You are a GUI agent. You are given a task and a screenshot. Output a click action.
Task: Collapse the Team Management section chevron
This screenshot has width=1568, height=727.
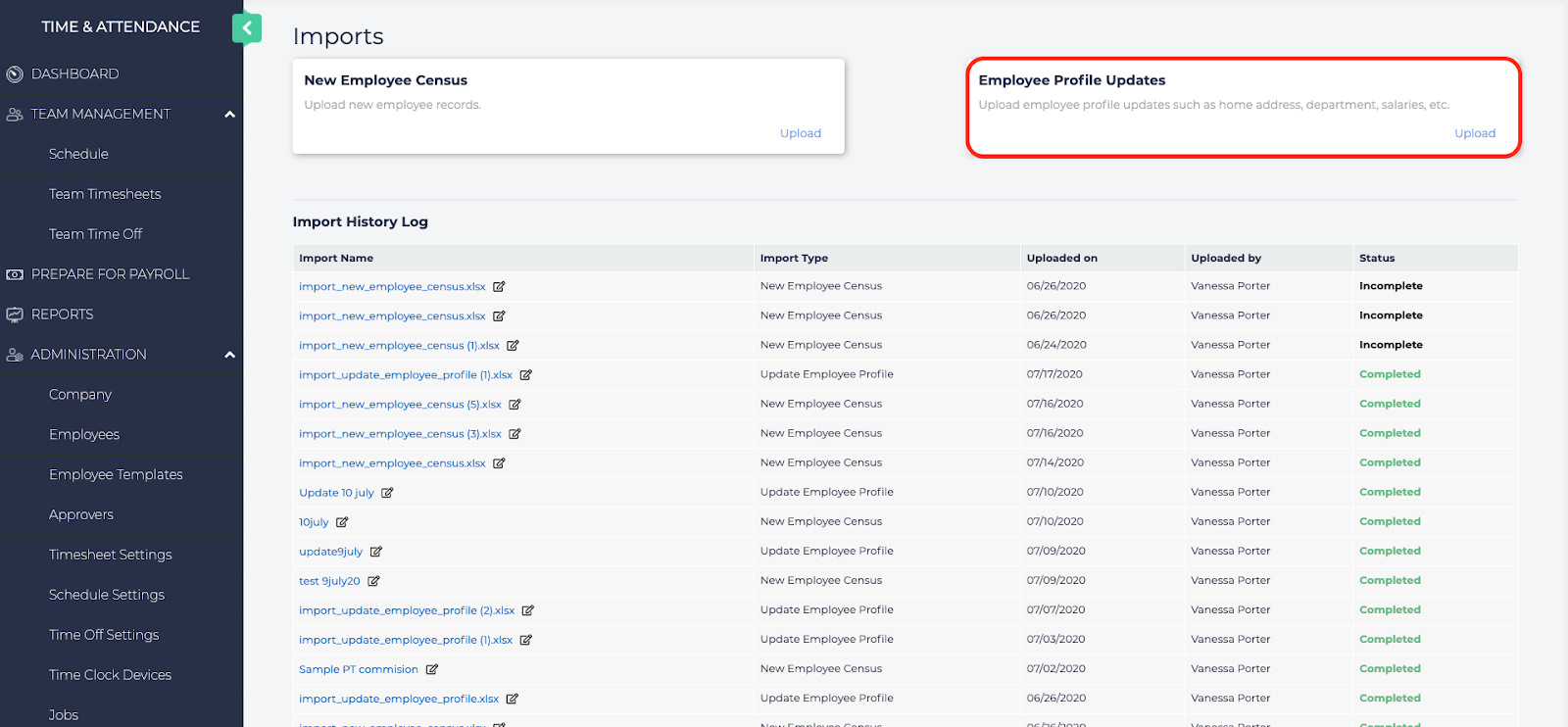(x=230, y=115)
